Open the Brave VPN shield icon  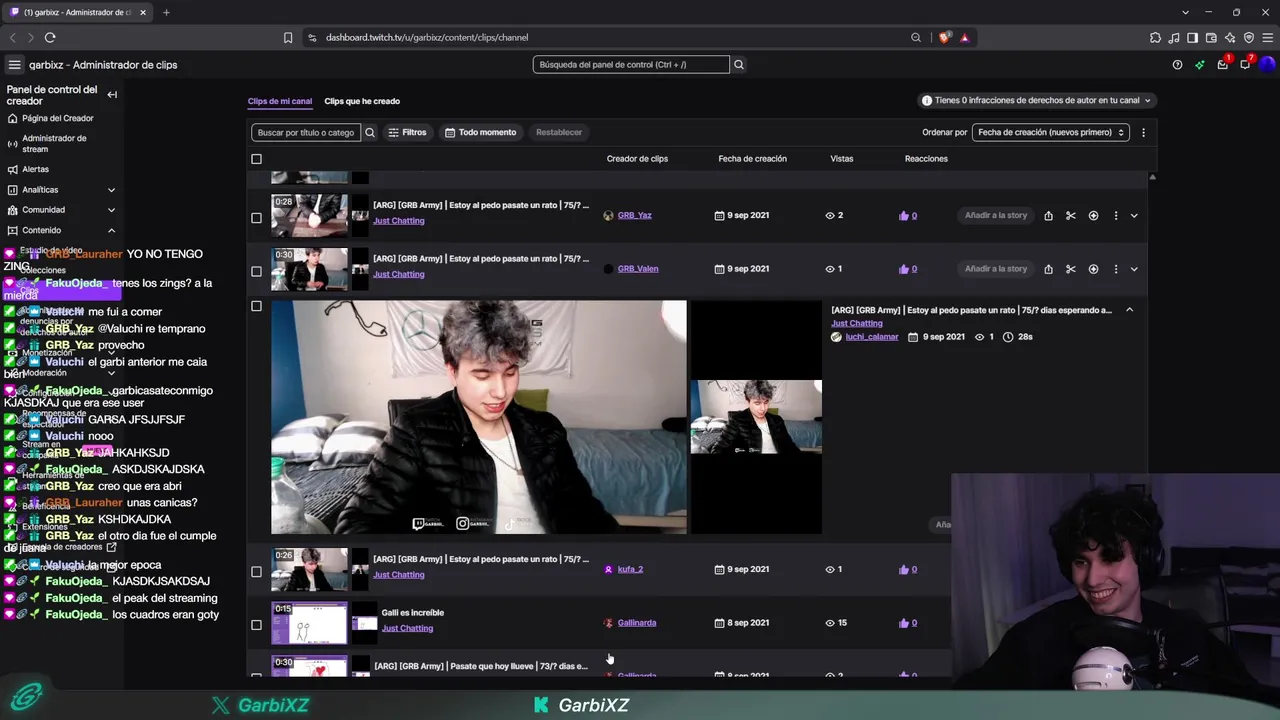tap(1249, 38)
